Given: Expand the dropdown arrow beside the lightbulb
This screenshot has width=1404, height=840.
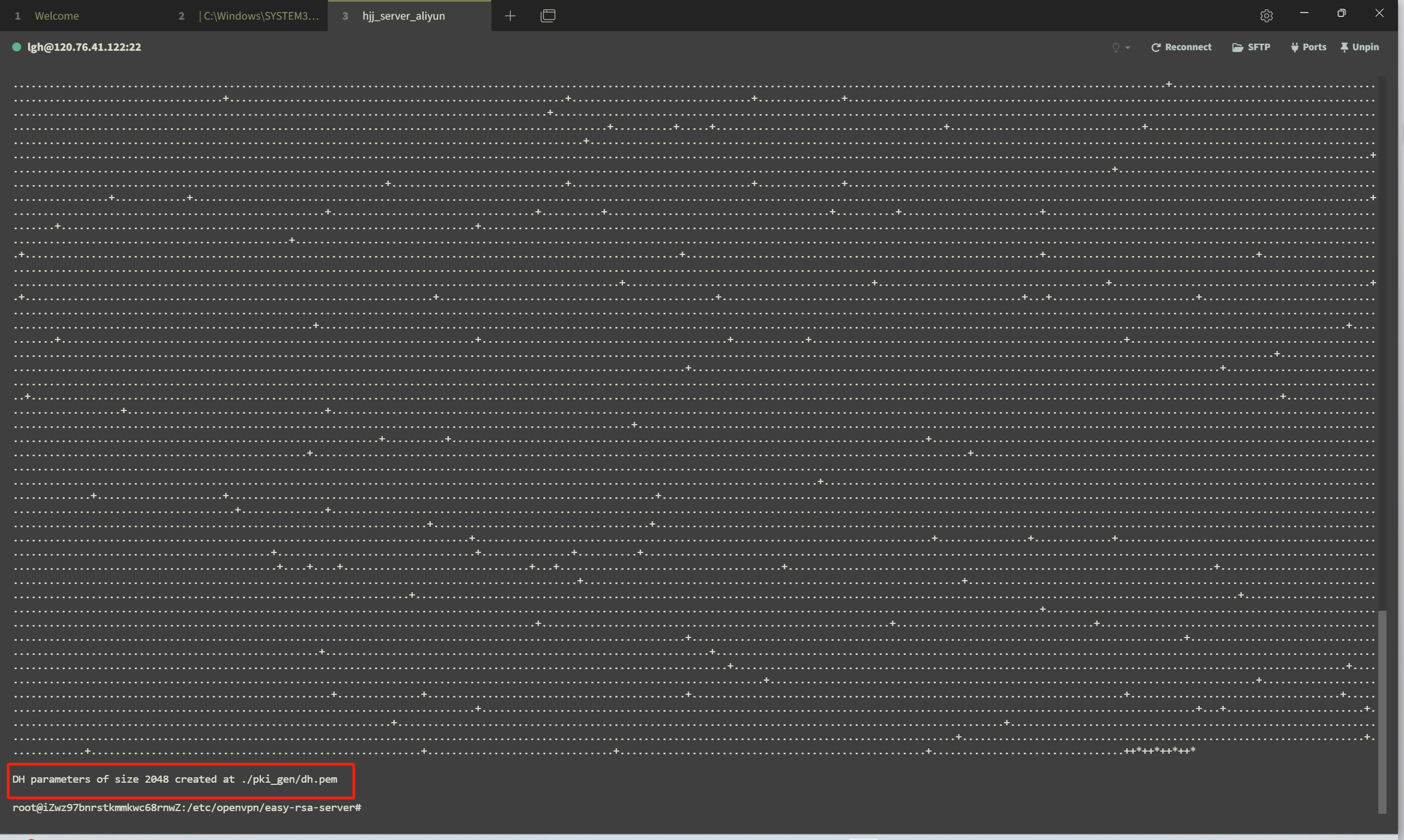Looking at the screenshot, I should (1128, 47).
